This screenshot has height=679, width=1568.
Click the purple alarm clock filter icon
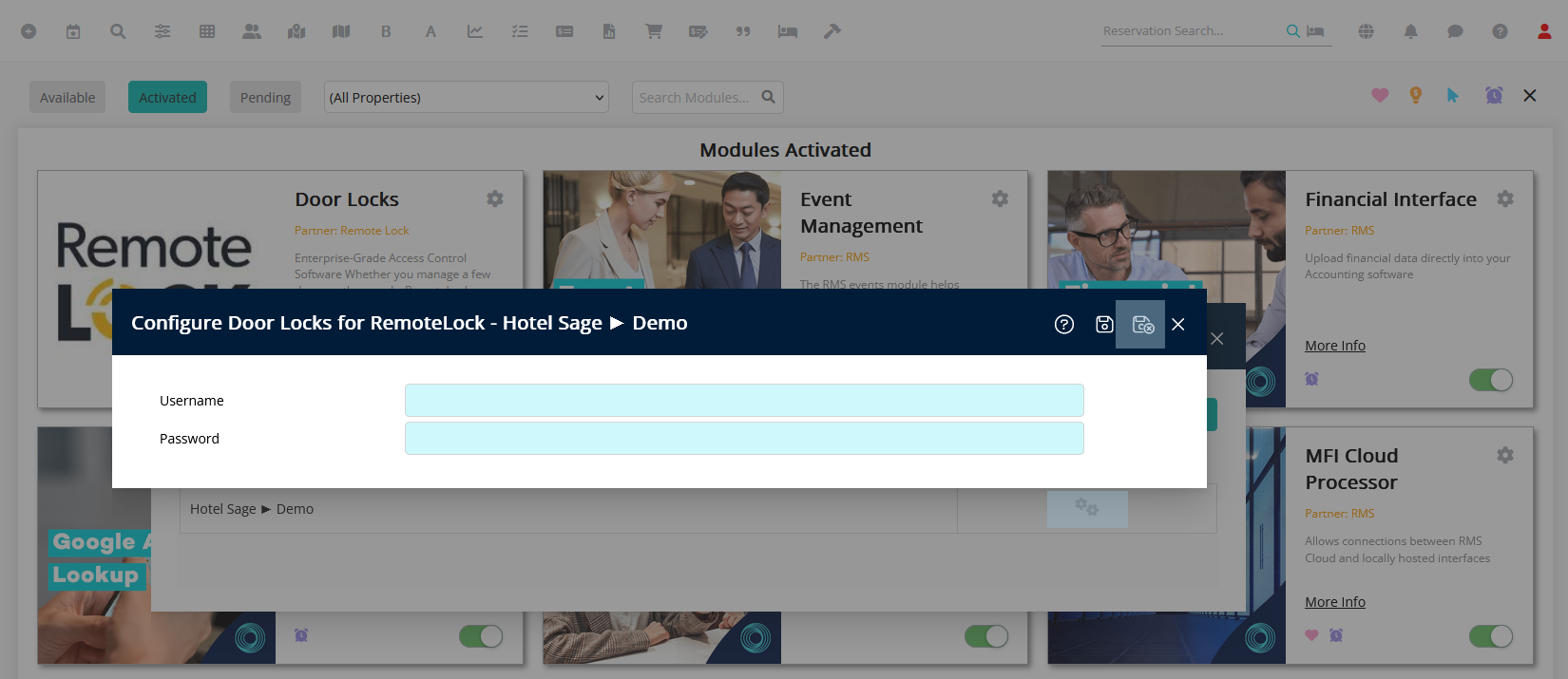pyautogui.click(x=1494, y=95)
